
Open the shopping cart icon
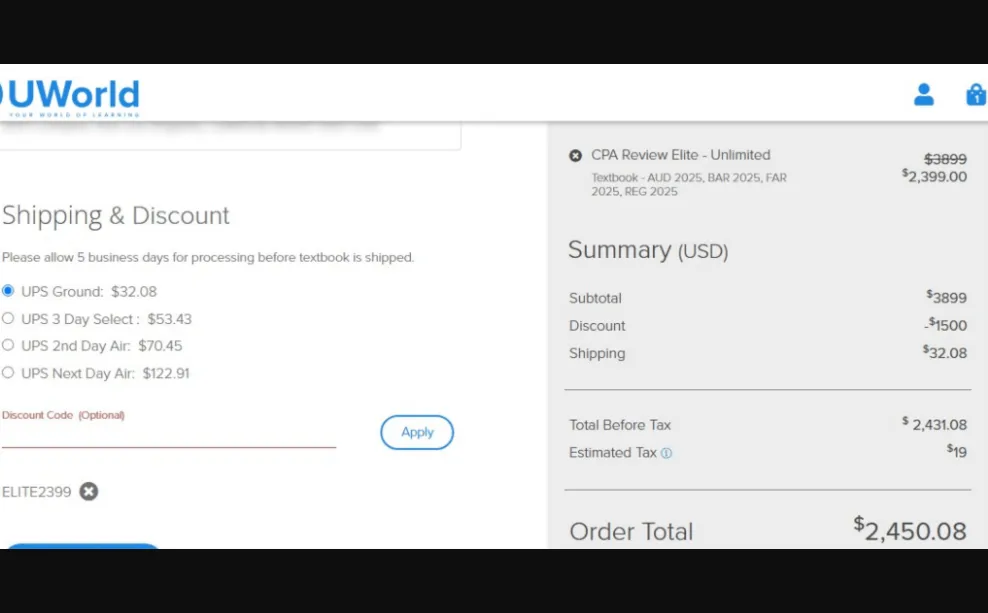[x=975, y=95]
